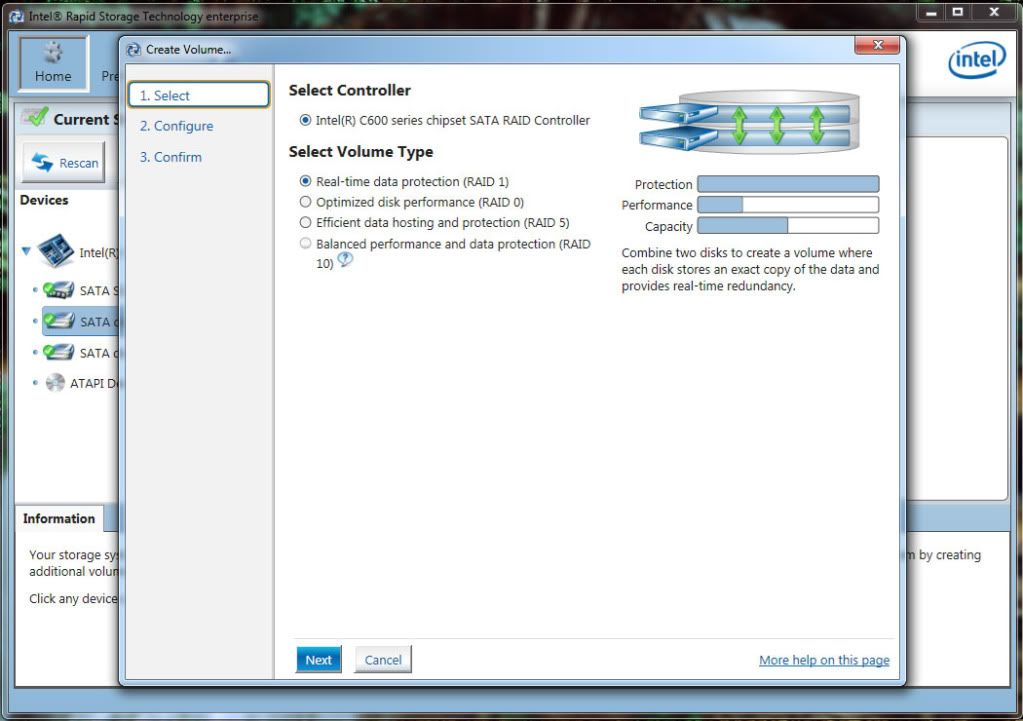Click the Next button

(318, 660)
